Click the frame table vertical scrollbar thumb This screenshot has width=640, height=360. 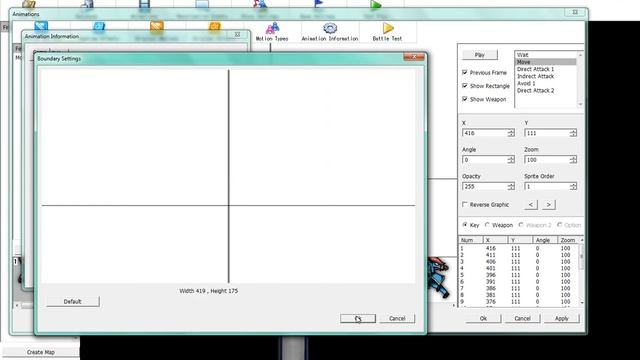[x=582, y=257]
